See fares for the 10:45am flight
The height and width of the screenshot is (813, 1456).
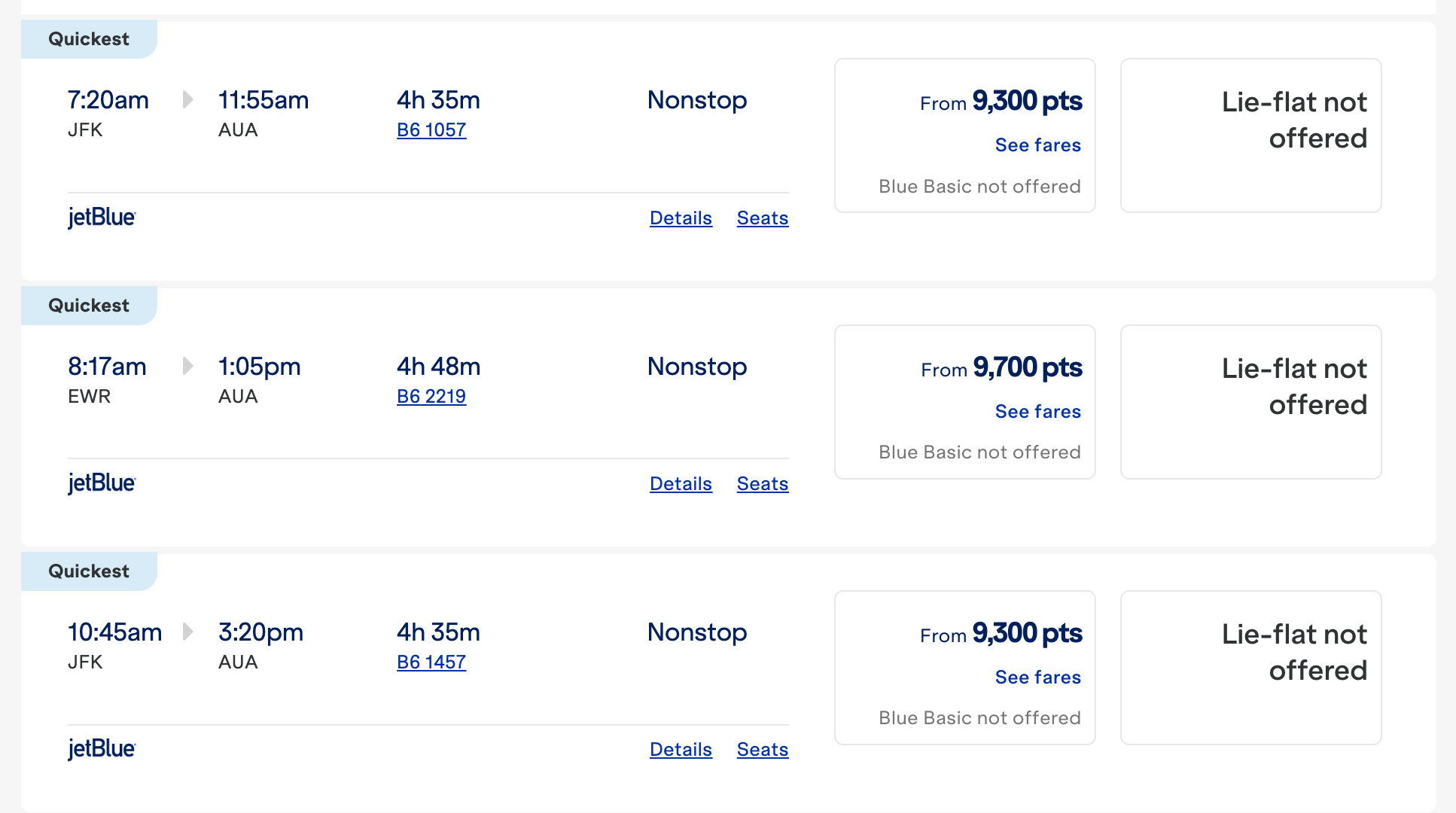(1037, 677)
